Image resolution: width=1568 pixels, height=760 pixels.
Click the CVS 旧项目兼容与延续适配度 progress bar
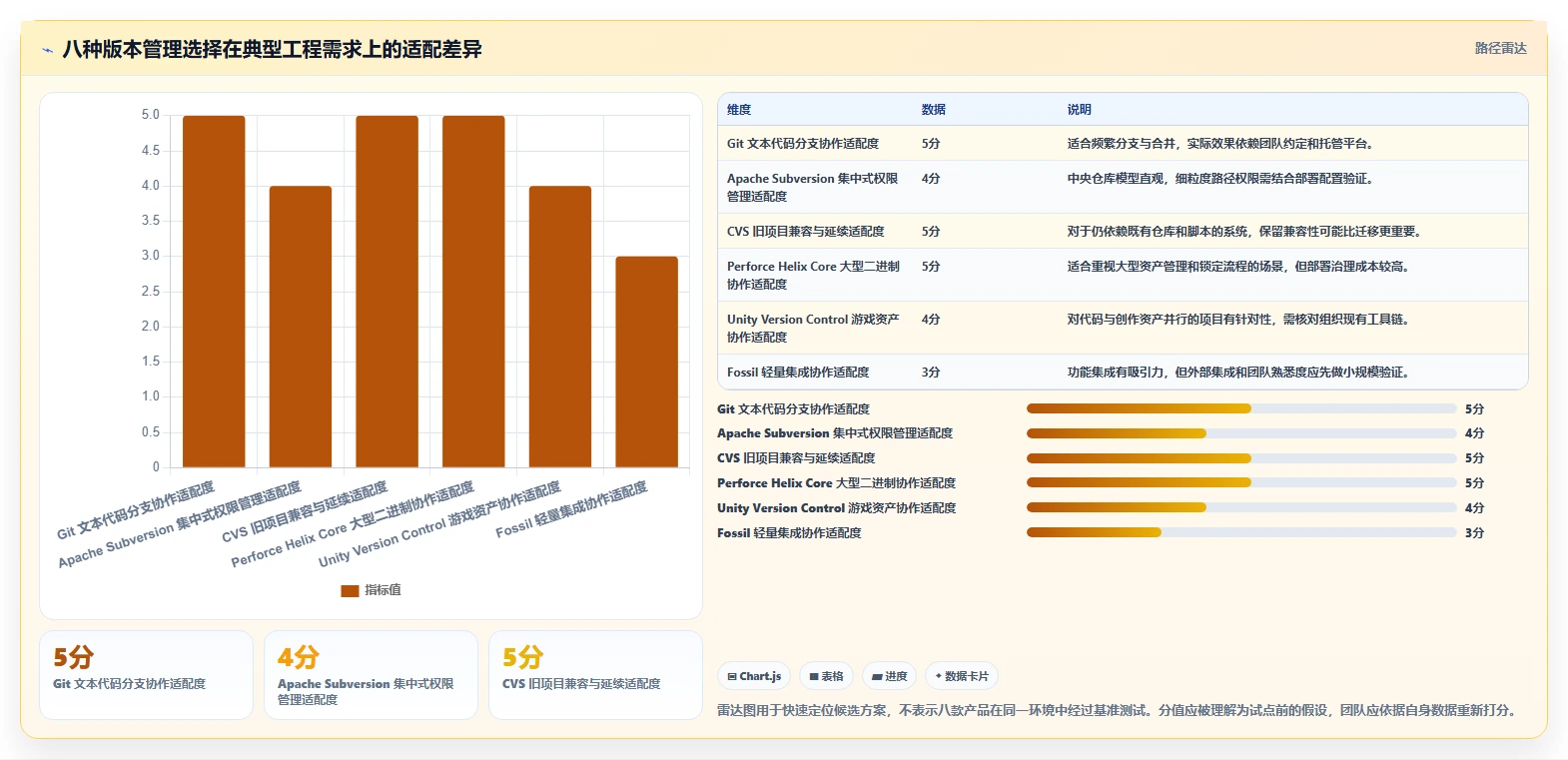tap(1241, 458)
